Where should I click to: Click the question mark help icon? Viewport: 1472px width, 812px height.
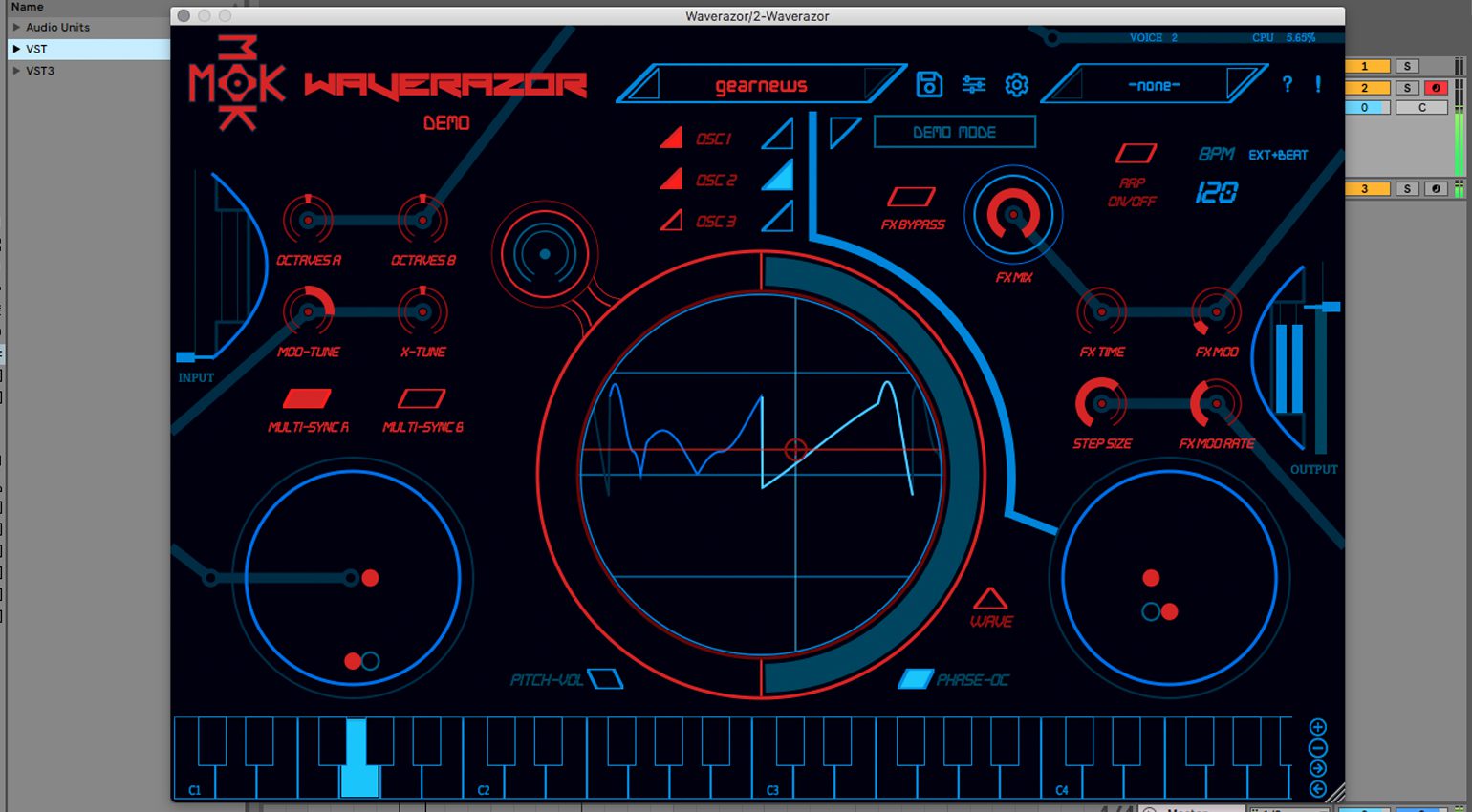(1288, 84)
